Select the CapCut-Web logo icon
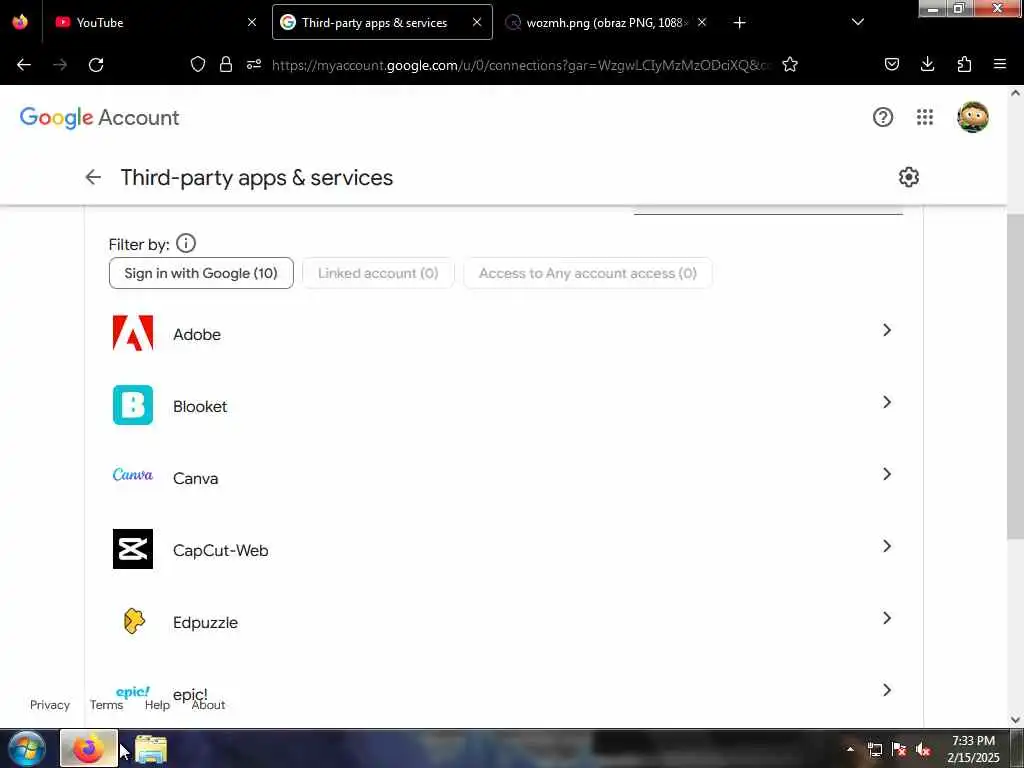Screen dimensions: 1024x768 pyautogui.click(x=133, y=549)
